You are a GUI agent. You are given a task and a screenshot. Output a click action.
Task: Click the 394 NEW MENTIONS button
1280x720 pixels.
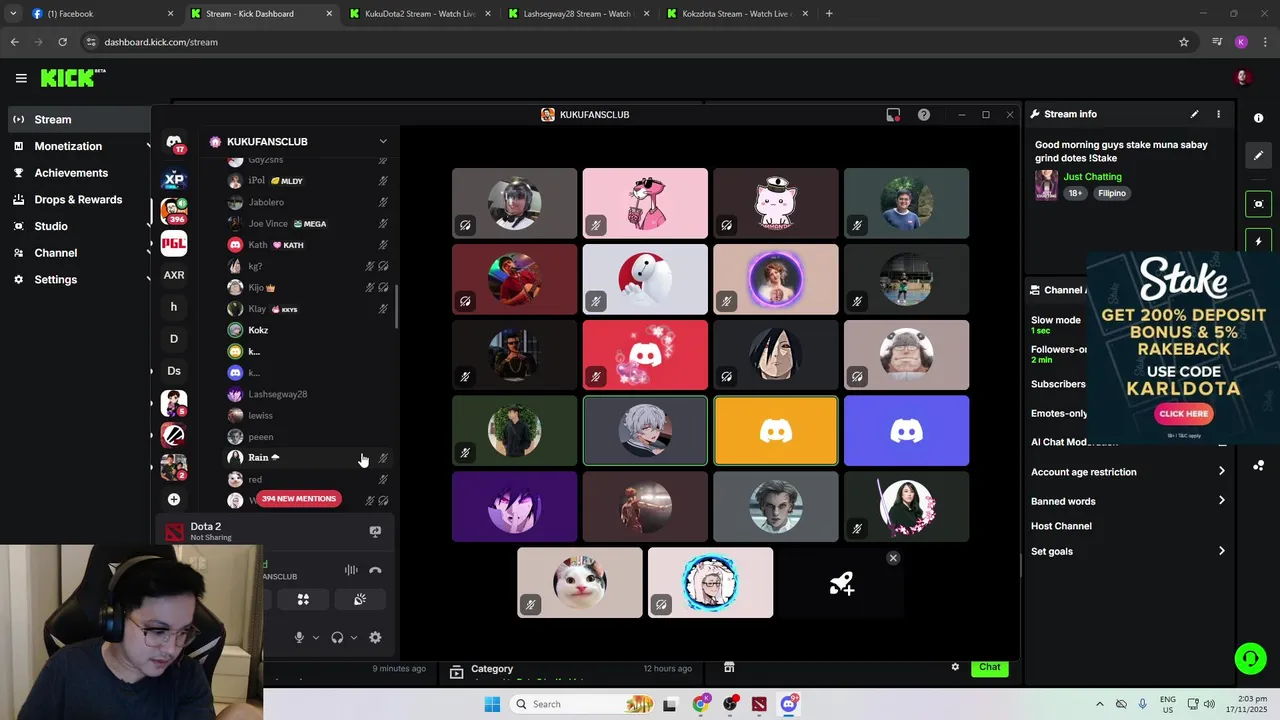click(299, 498)
